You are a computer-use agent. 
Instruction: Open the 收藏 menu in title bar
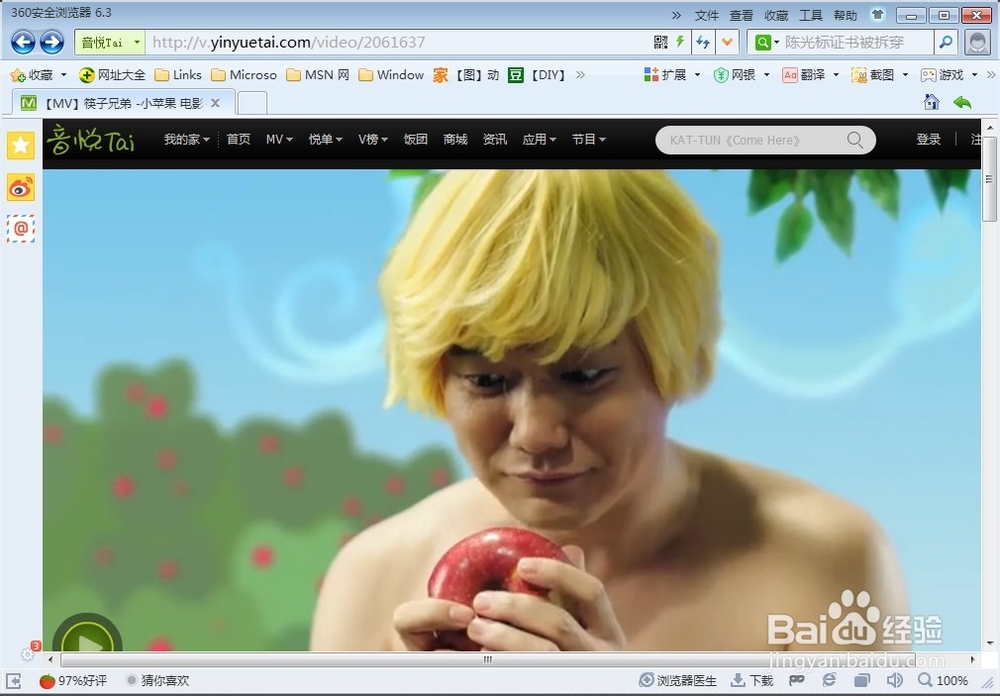tap(776, 15)
